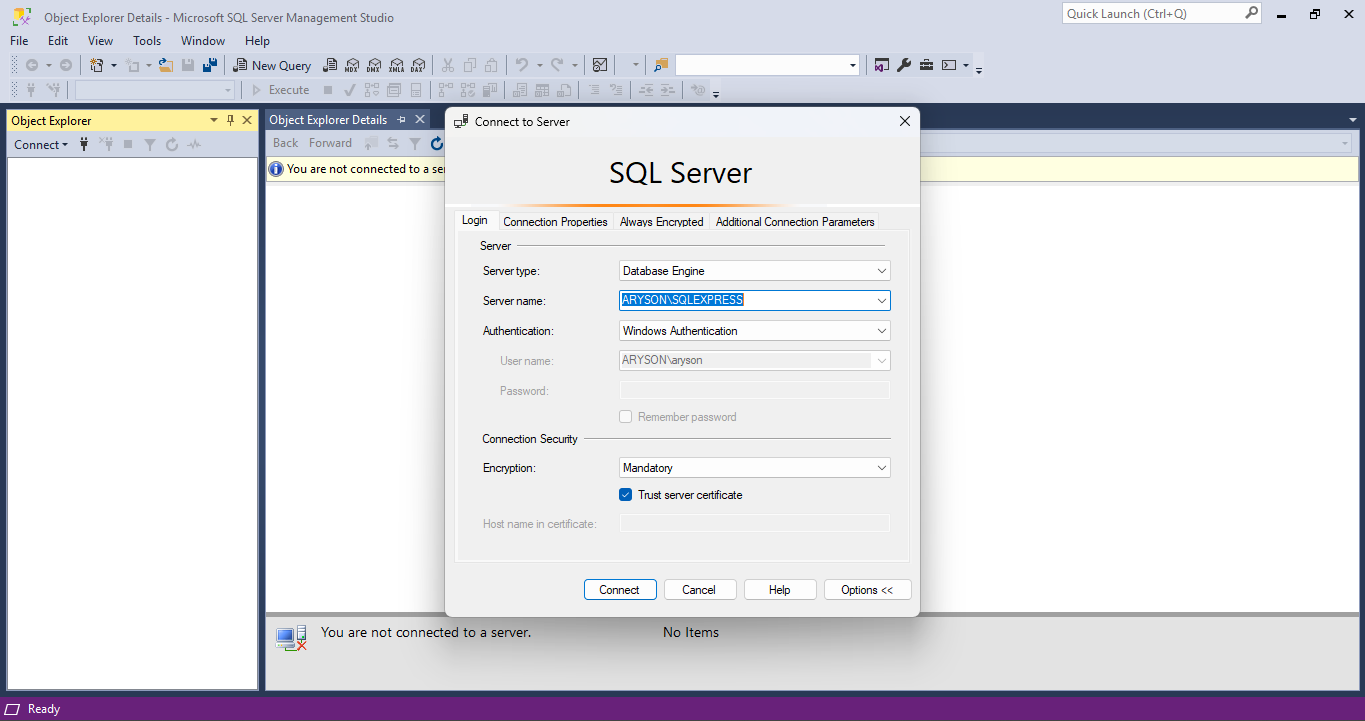Click the Options << button
This screenshot has height=721, width=1365.
(x=867, y=590)
